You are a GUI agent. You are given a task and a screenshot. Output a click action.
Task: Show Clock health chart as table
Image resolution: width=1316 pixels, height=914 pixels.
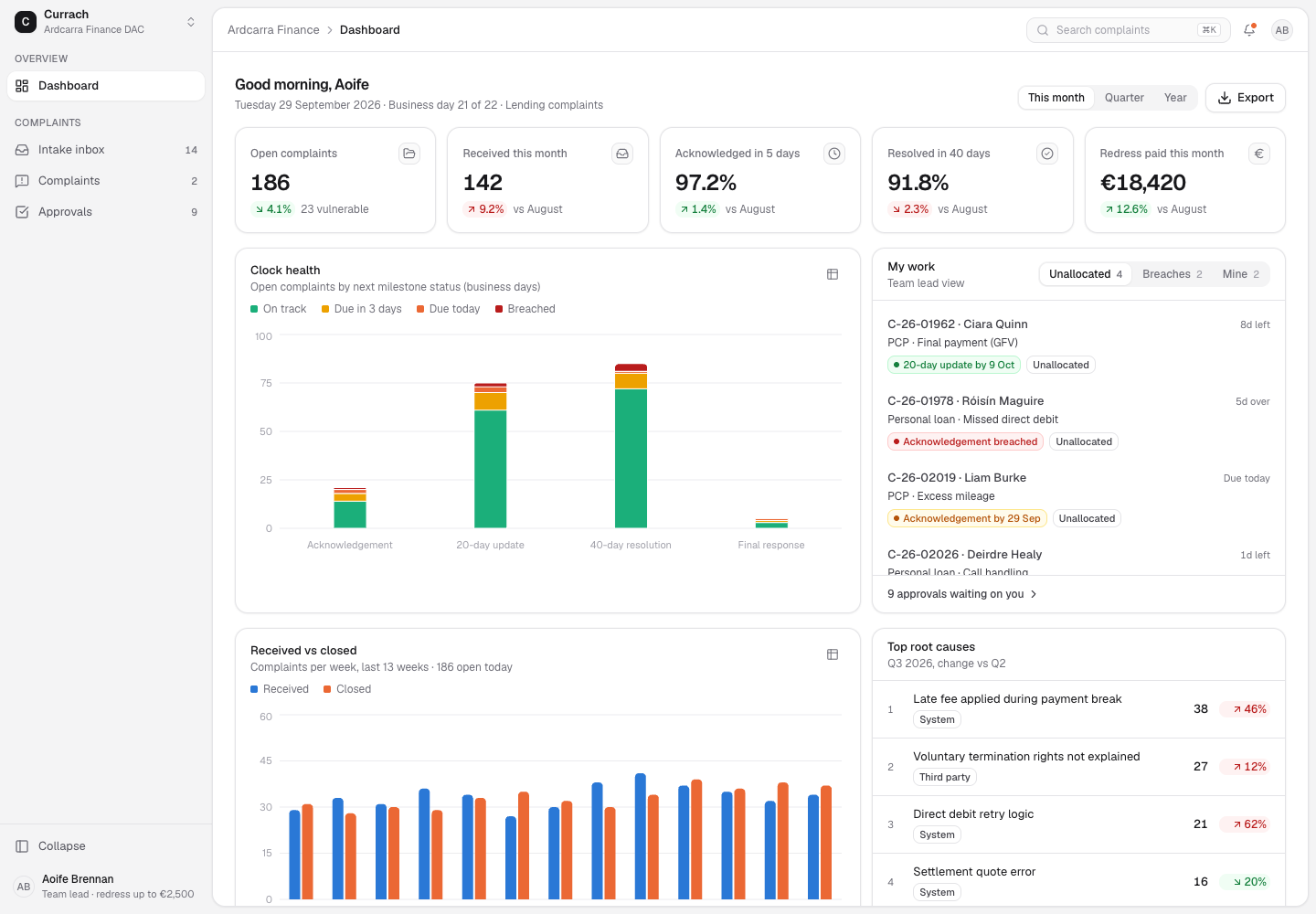(833, 274)
